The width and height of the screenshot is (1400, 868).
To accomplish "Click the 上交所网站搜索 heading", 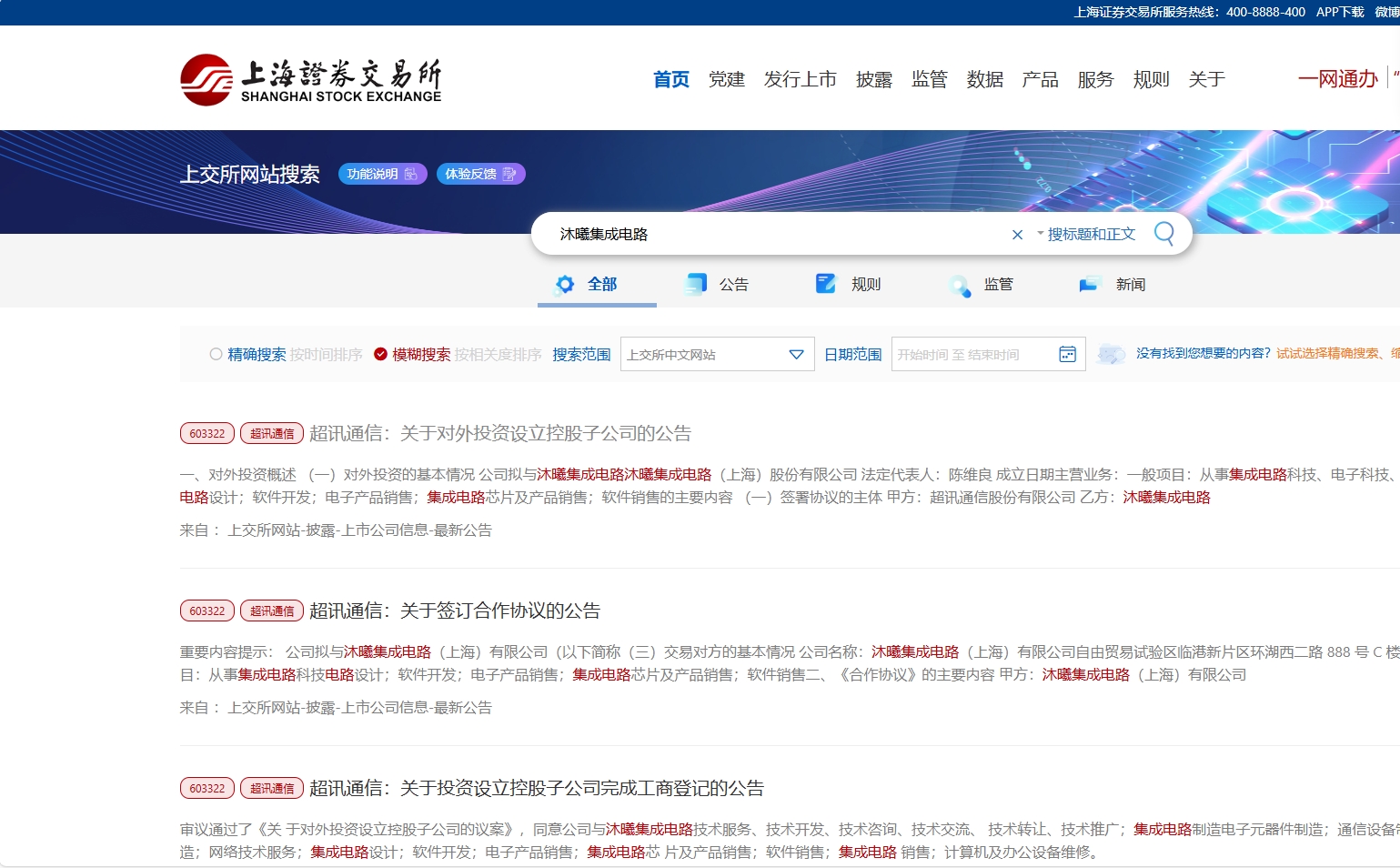I will pyautogui.click(x=250, y=174).
